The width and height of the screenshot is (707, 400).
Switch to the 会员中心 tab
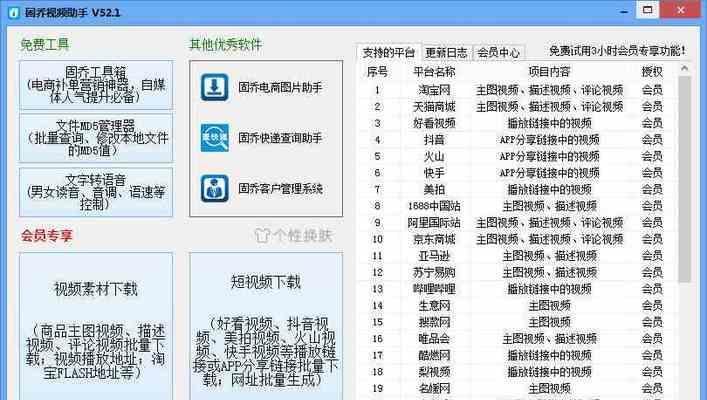coord(498,53)
